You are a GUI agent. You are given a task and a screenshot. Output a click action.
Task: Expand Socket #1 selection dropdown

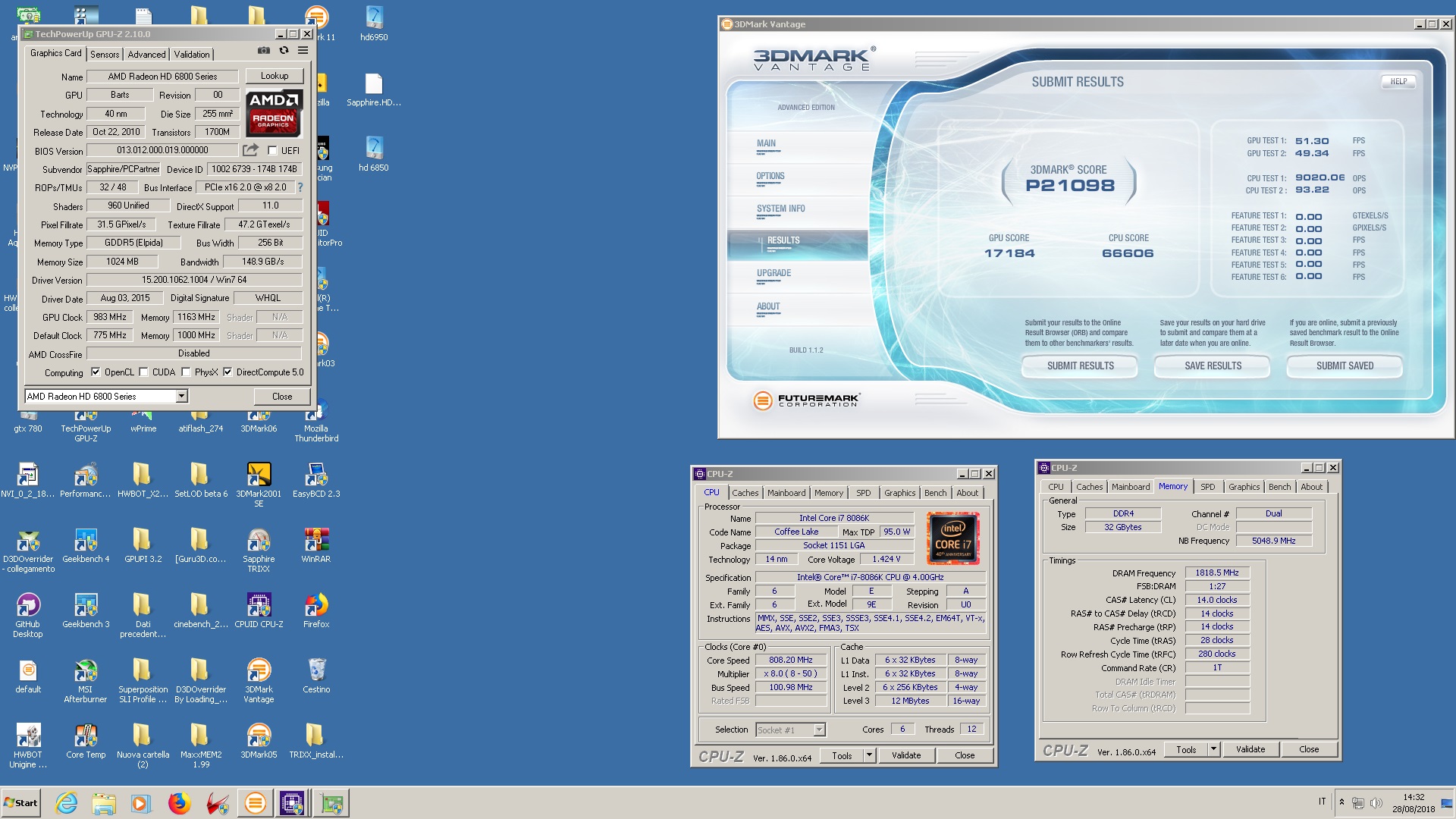[x=819, y=730]
